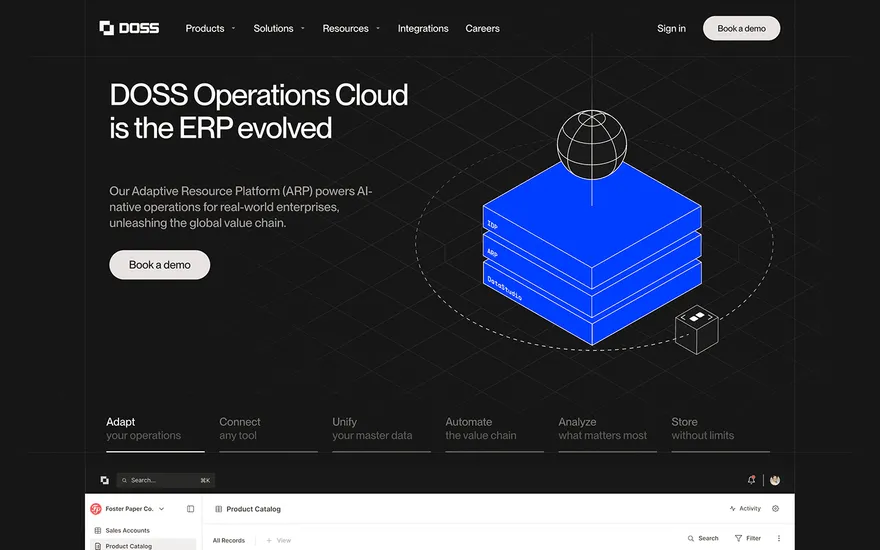Click the DOSS icon in app preview bar
The image size is (880, 550).
click(x=104, y=480)
